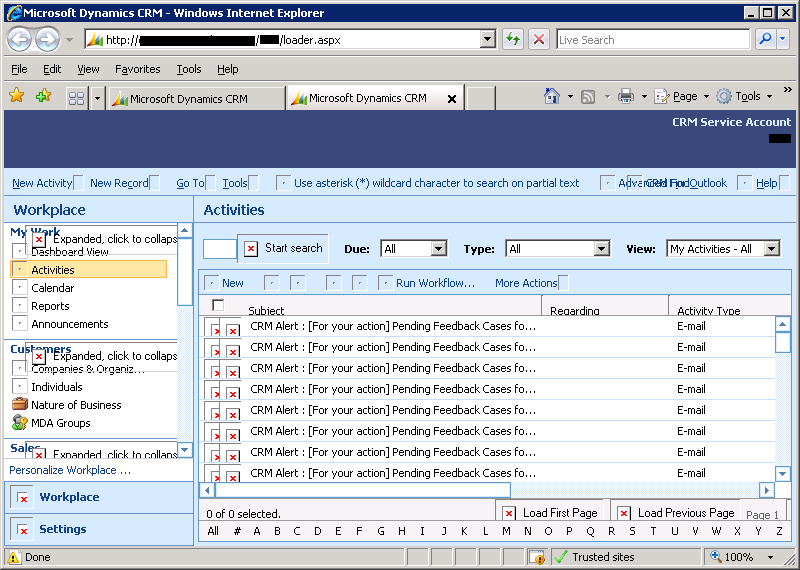Click the quick find search input box
This screenshot has width=800, height=570.
tap(219, 249)
